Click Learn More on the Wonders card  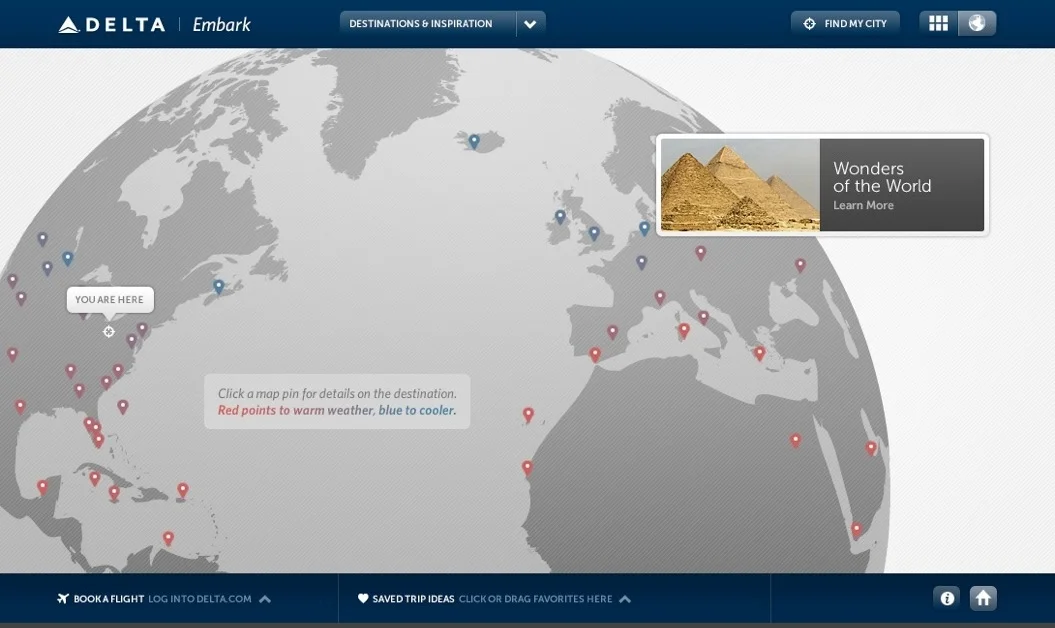tap(863, 205)
